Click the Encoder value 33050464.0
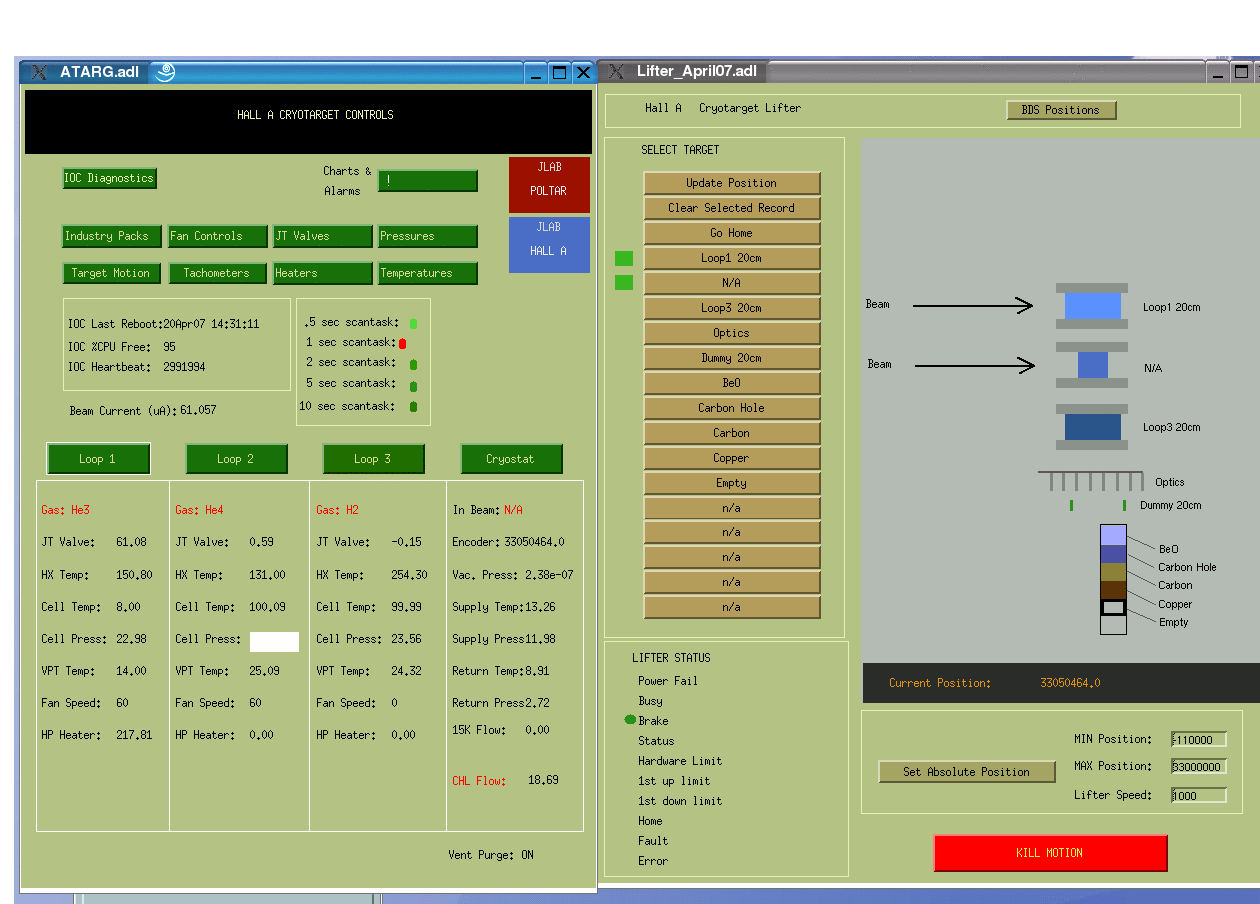Image resolution: width=1260 pixels, height=904 pixels. click(533, 542)
